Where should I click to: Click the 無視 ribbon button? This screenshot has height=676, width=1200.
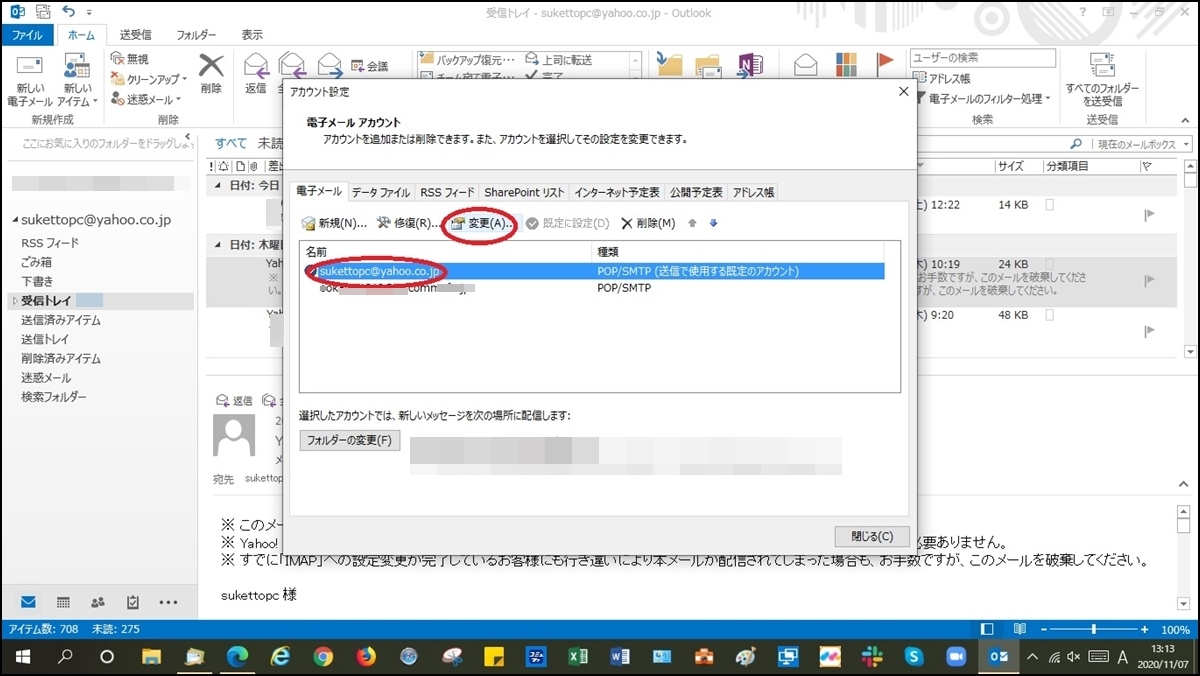129,59
